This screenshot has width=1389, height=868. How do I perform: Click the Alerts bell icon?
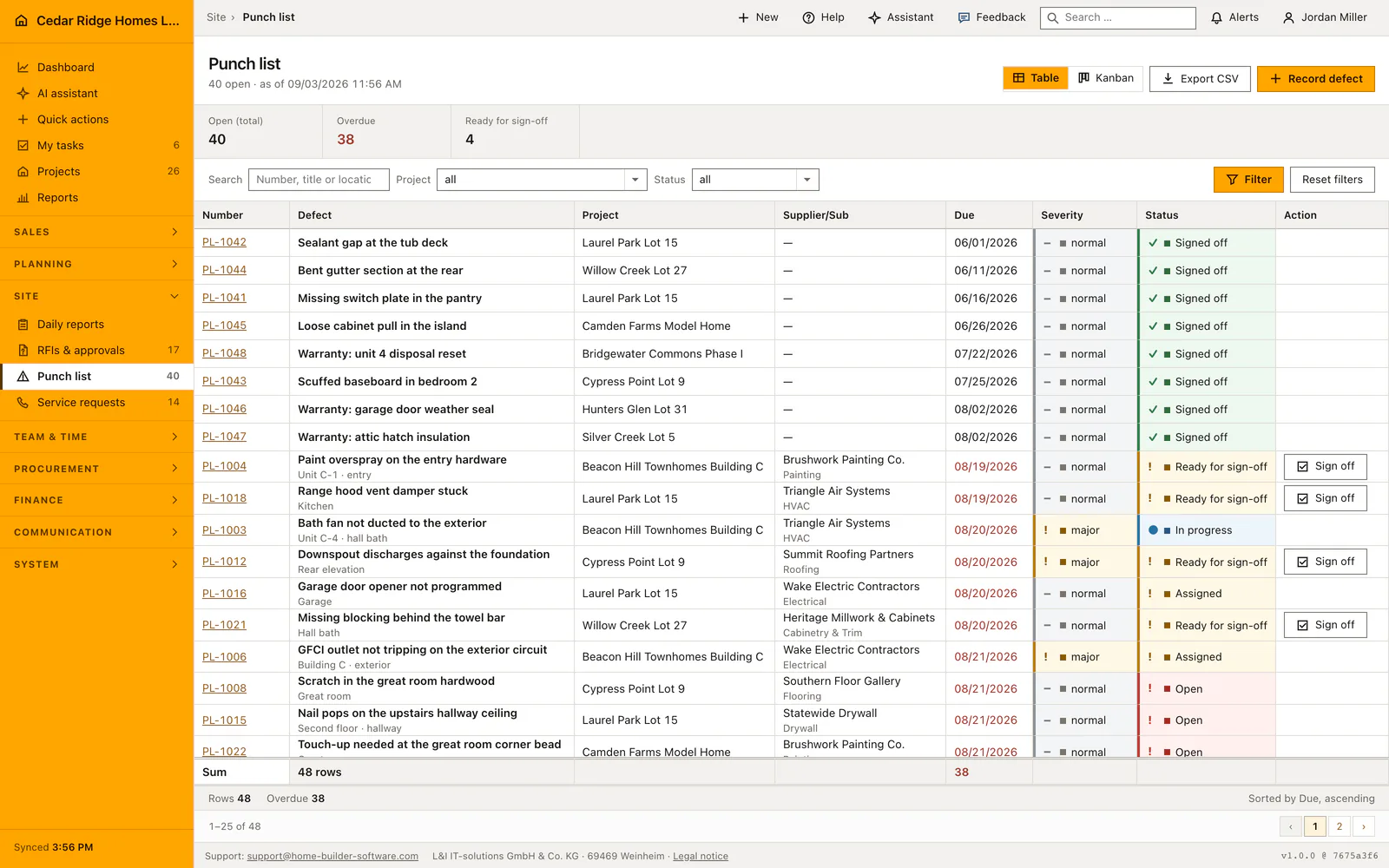[x=1217, y=17]
